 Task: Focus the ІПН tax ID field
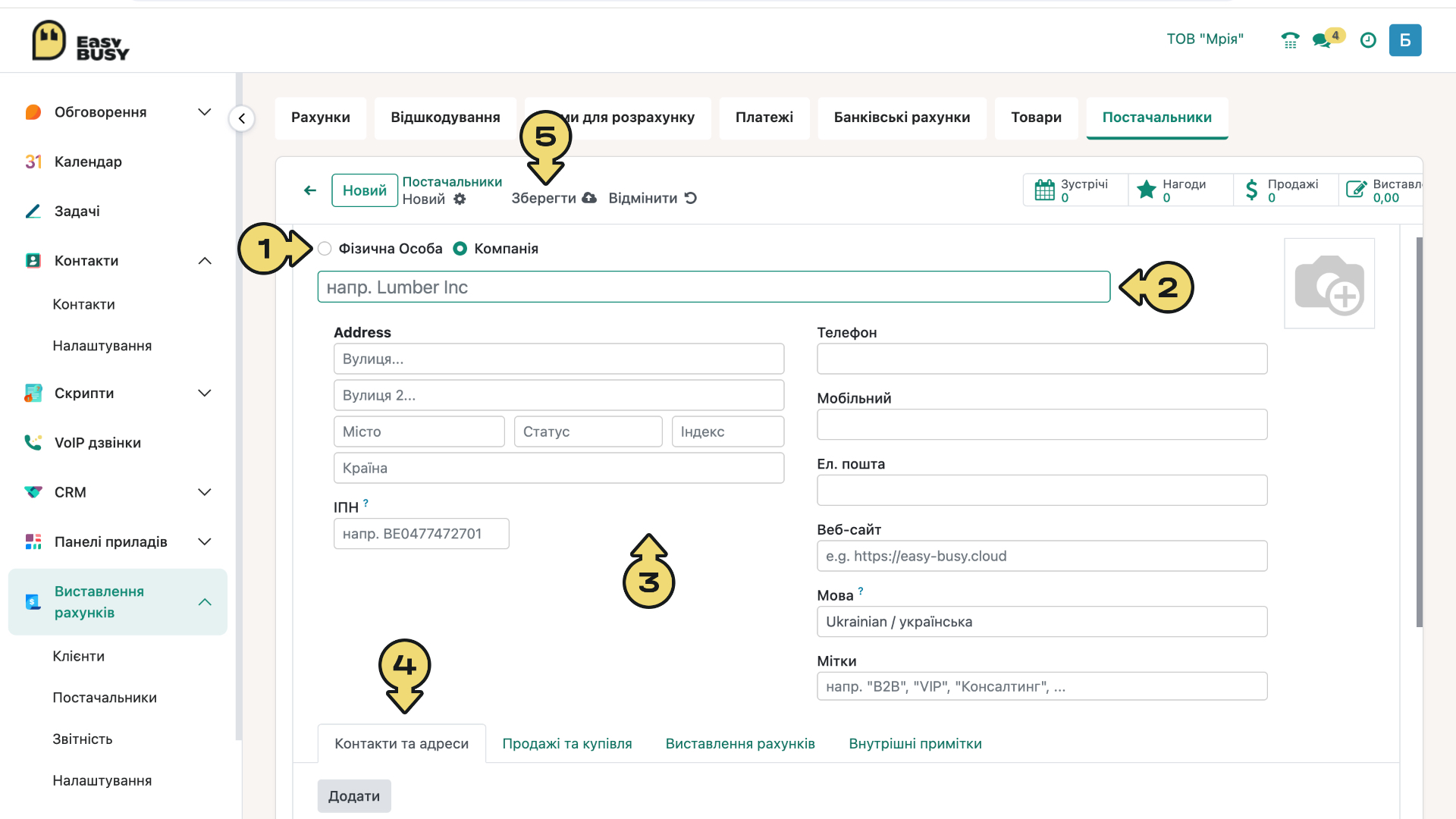click(x=421, y=534)
